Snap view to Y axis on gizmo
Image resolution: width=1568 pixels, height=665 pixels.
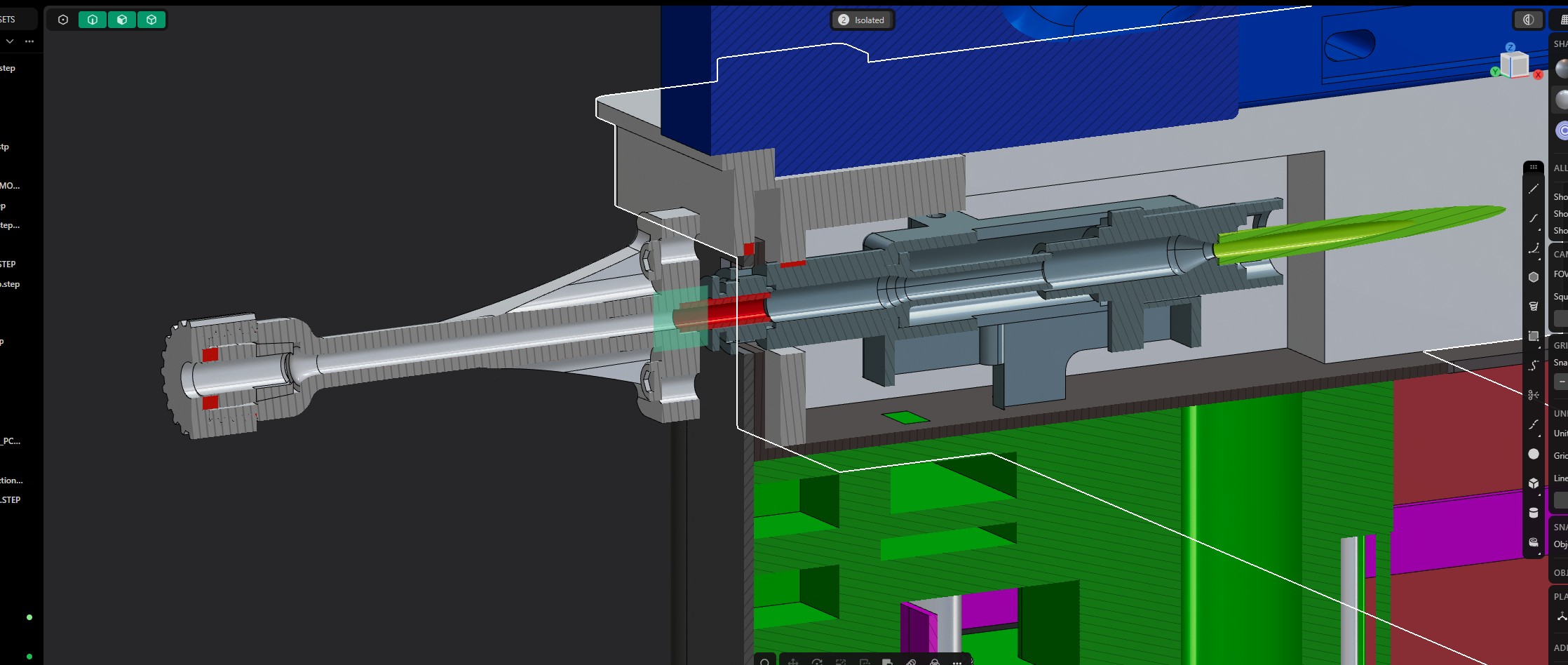pos(1495,72)
